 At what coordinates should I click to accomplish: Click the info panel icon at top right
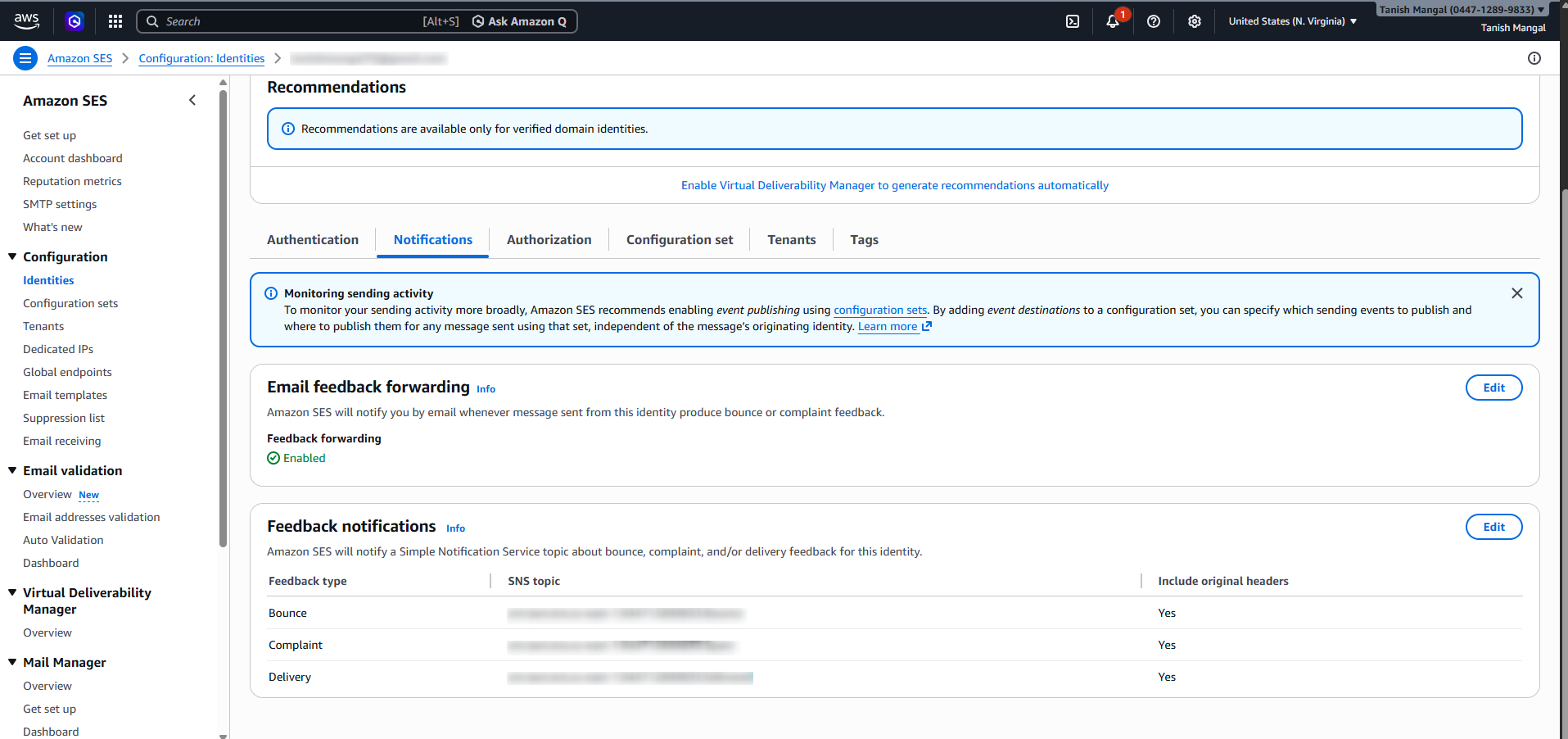coord(1534,58)
